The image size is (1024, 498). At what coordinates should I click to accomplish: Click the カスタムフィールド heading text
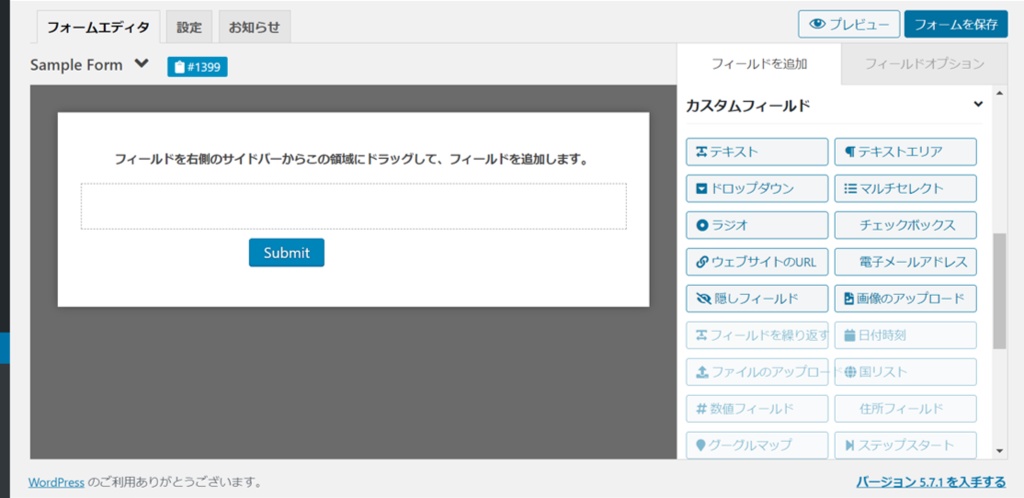(x=748, y=105)
